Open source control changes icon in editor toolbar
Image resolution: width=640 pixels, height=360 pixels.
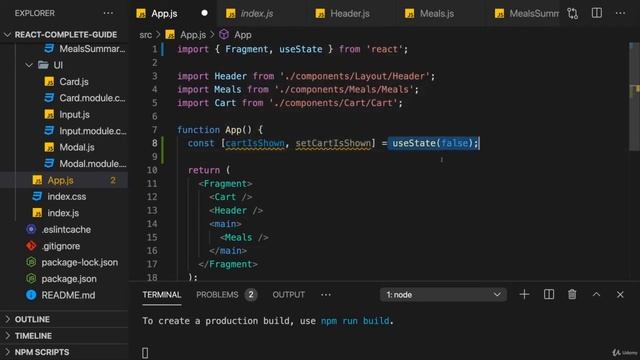[572, 13]
